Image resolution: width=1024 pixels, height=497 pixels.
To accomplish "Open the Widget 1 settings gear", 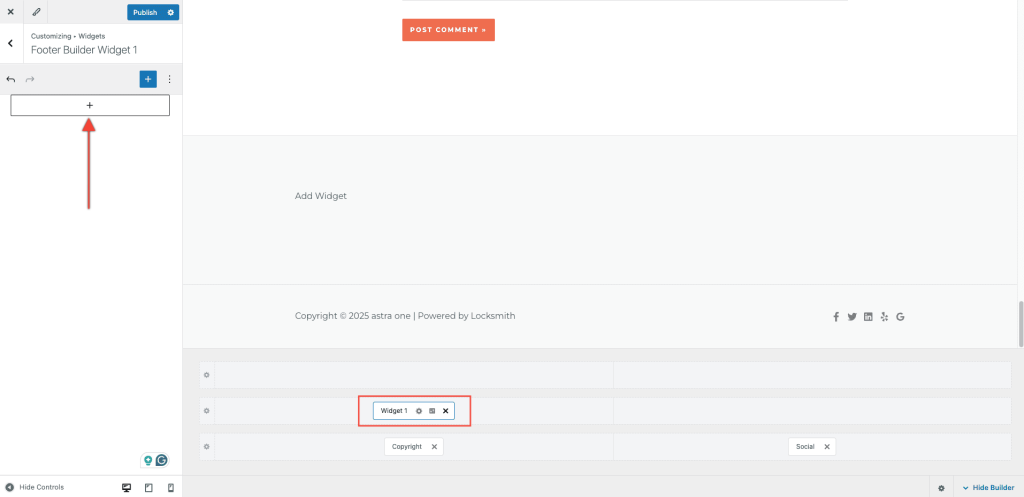I will tap(419, 411).
